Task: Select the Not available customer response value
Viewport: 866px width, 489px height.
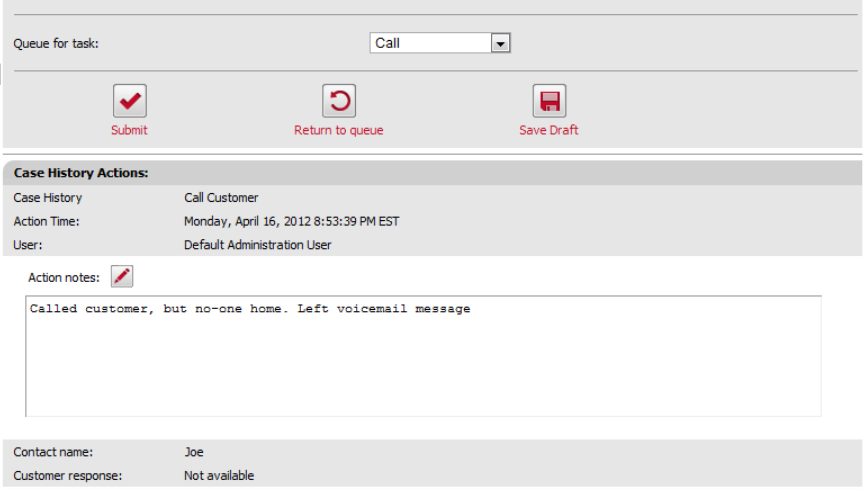Action: 219,475
